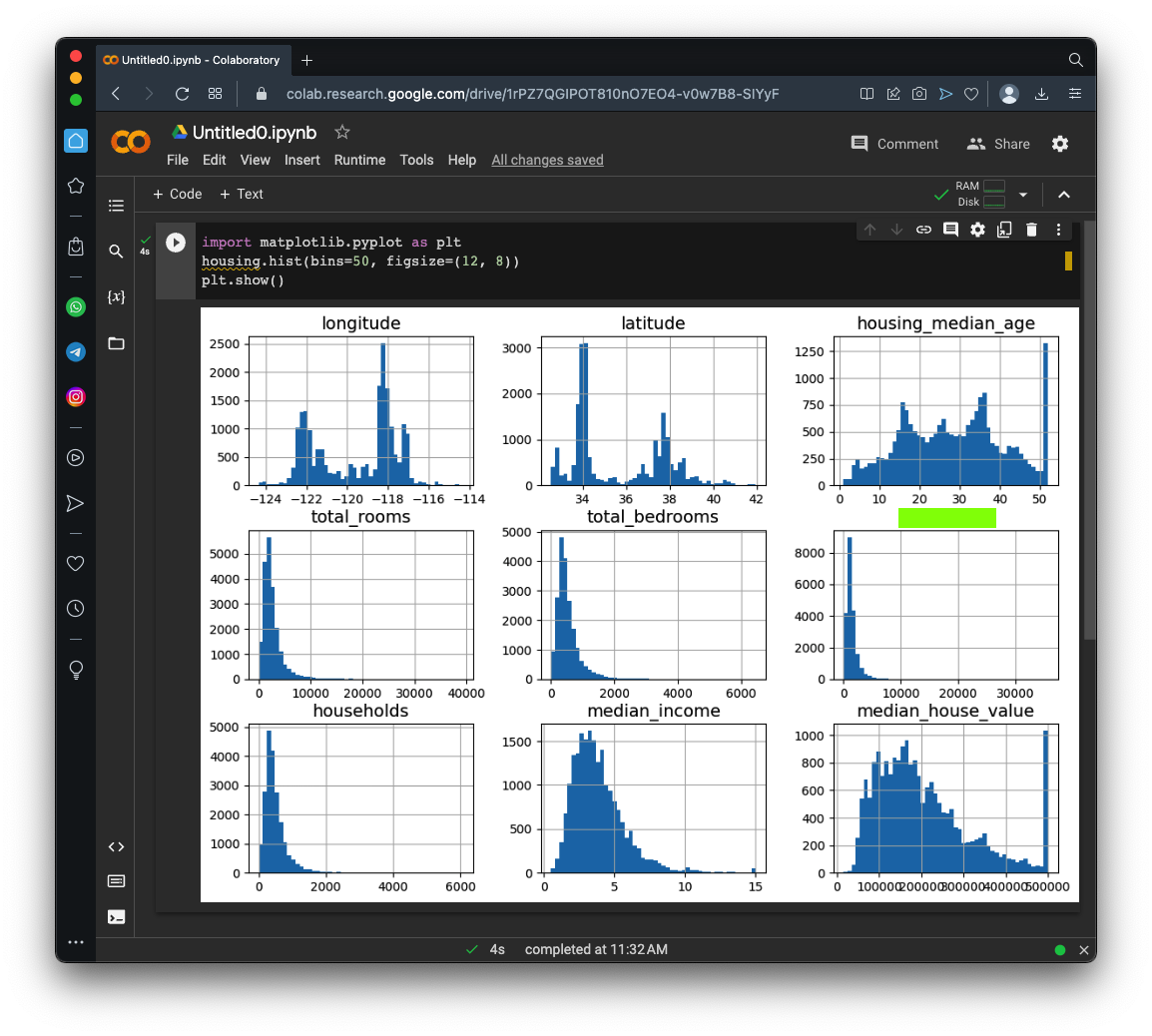Run the matplotlib histogram code cell
The height and width of the screenshot is (1036, 1152).
pos(176,243)
